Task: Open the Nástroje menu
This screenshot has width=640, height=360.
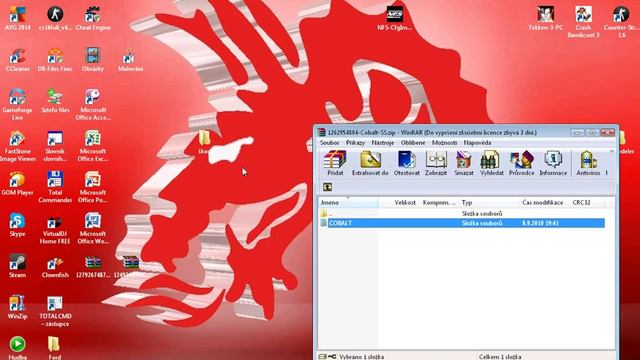Action: 382,142
